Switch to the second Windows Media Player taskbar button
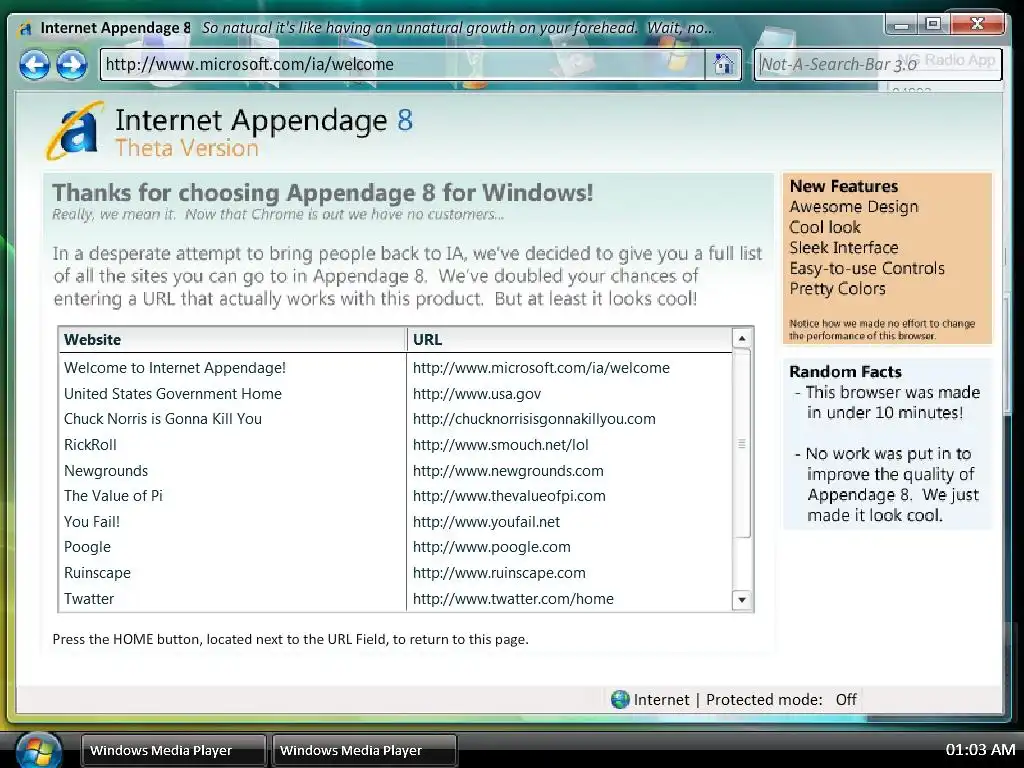The height and width of the screenshot is (768, 1024). pyautogui.click(x=364, y=750)
